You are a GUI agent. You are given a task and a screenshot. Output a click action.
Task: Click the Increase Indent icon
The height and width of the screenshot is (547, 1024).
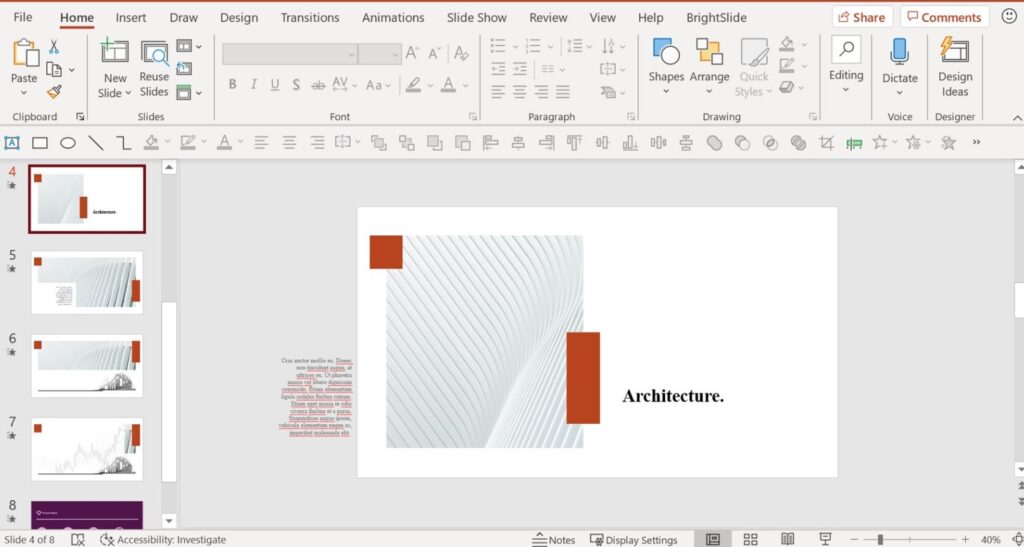[519, 69]
